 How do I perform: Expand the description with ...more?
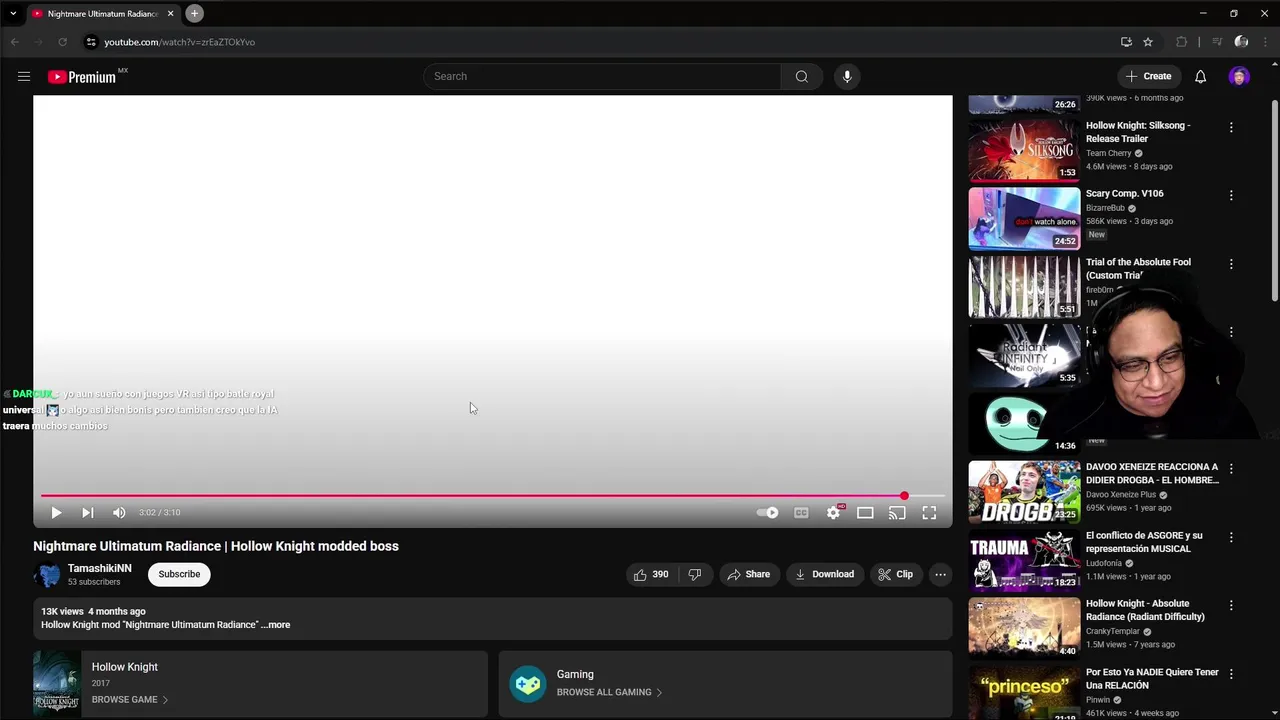275,625
